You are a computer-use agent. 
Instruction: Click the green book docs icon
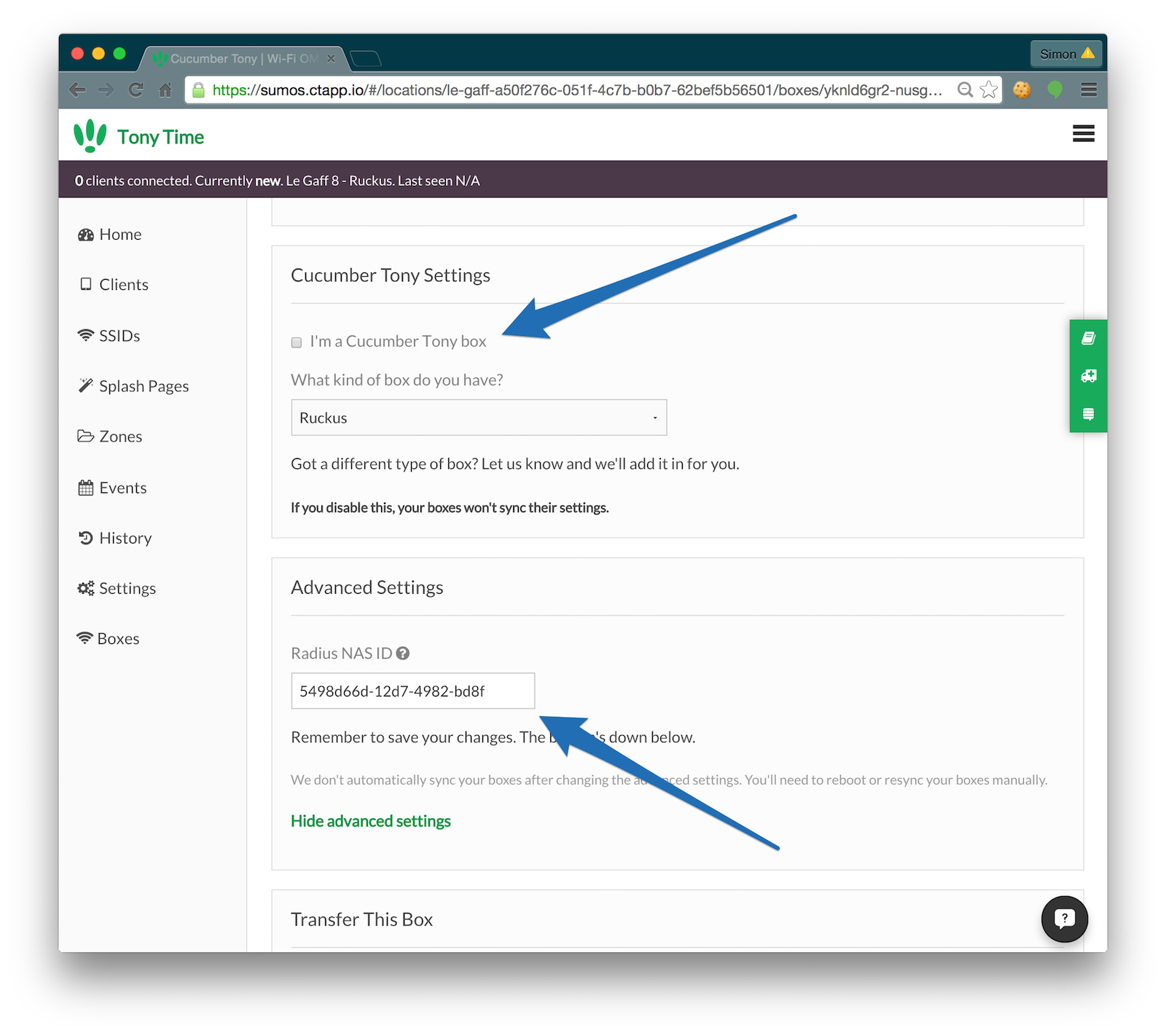1089,338
